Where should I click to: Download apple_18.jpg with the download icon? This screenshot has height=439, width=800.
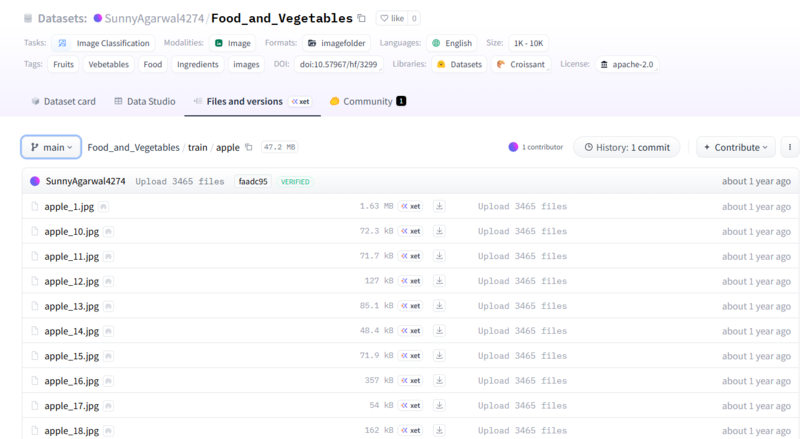tap(439, 430)
